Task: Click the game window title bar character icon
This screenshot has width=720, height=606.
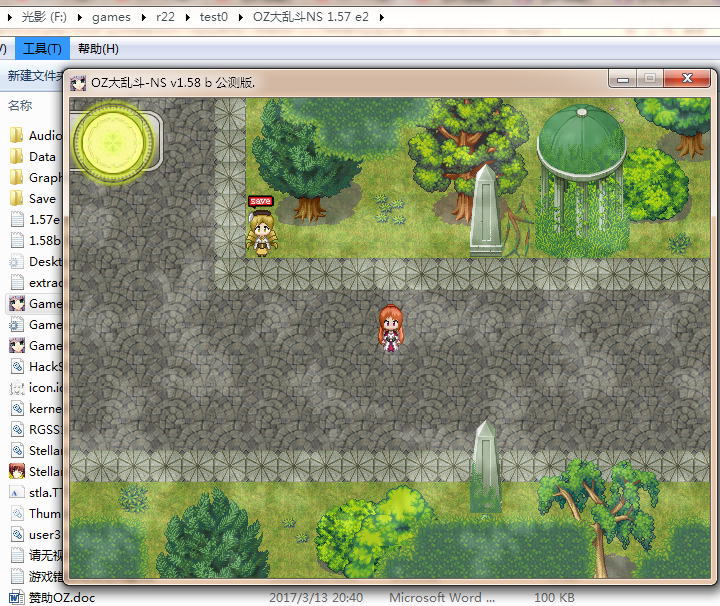Action: (x=78, y=83)
